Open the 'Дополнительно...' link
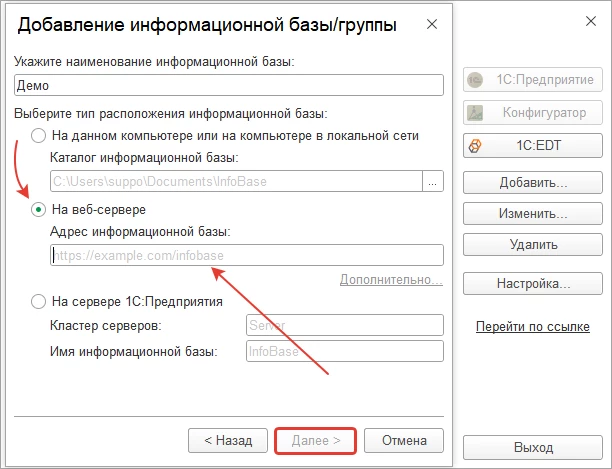Viewport: 612px width, 469px height. [x=391, y=279]
